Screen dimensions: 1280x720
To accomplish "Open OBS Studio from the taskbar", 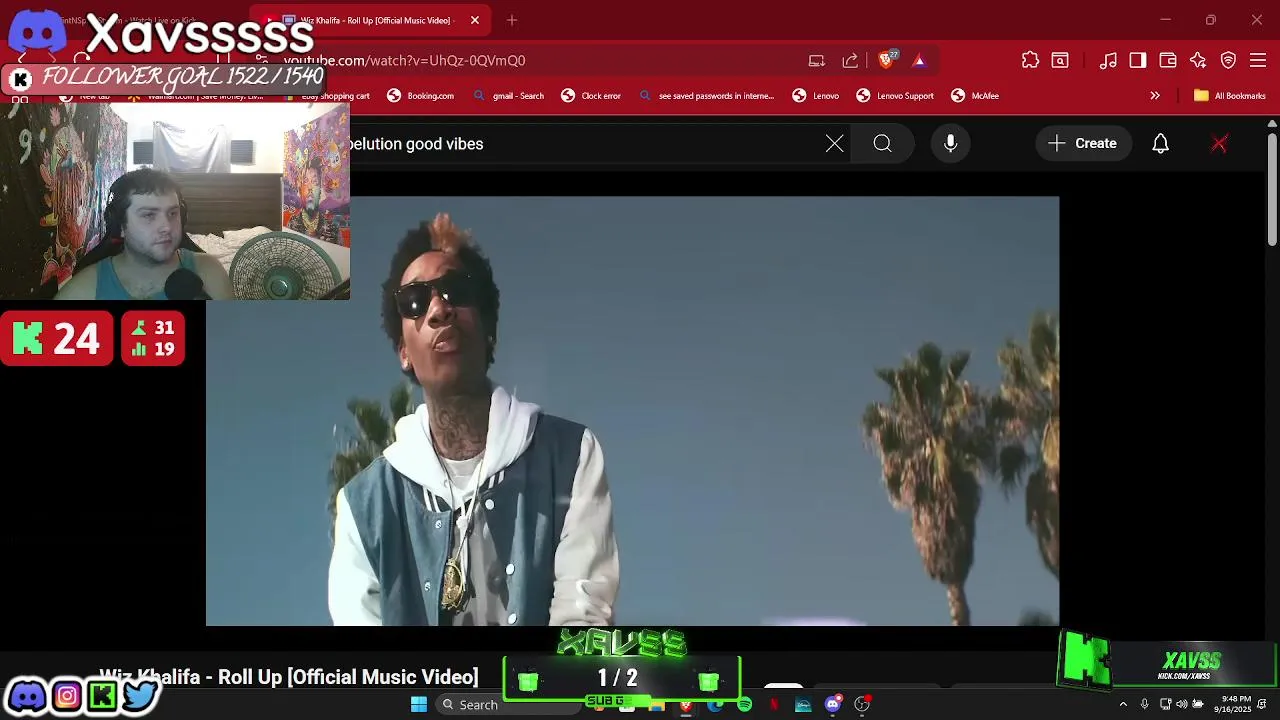I will pyautogui.click(x=862, y=705).
